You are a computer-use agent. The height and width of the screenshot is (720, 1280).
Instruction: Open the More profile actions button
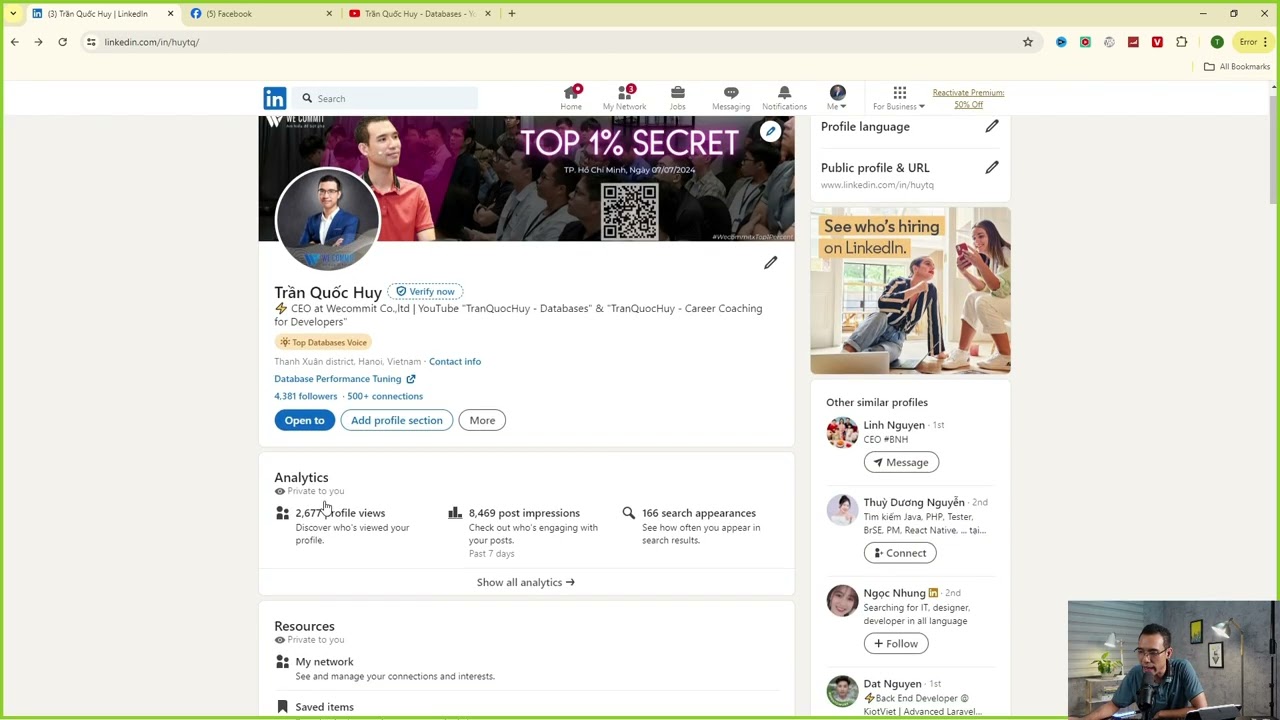[482, 420]
